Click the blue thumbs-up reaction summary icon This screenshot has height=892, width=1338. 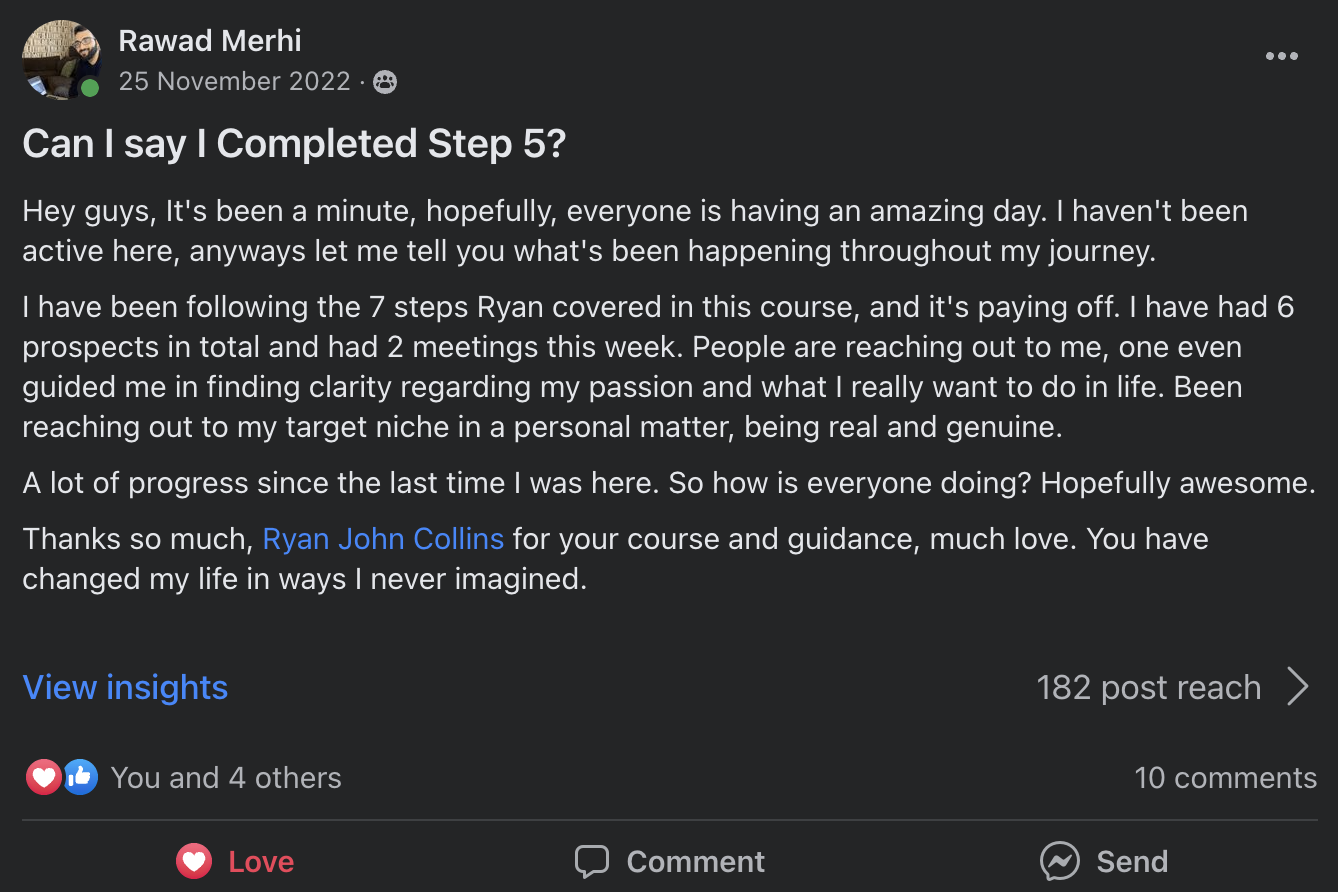point(80,778)
